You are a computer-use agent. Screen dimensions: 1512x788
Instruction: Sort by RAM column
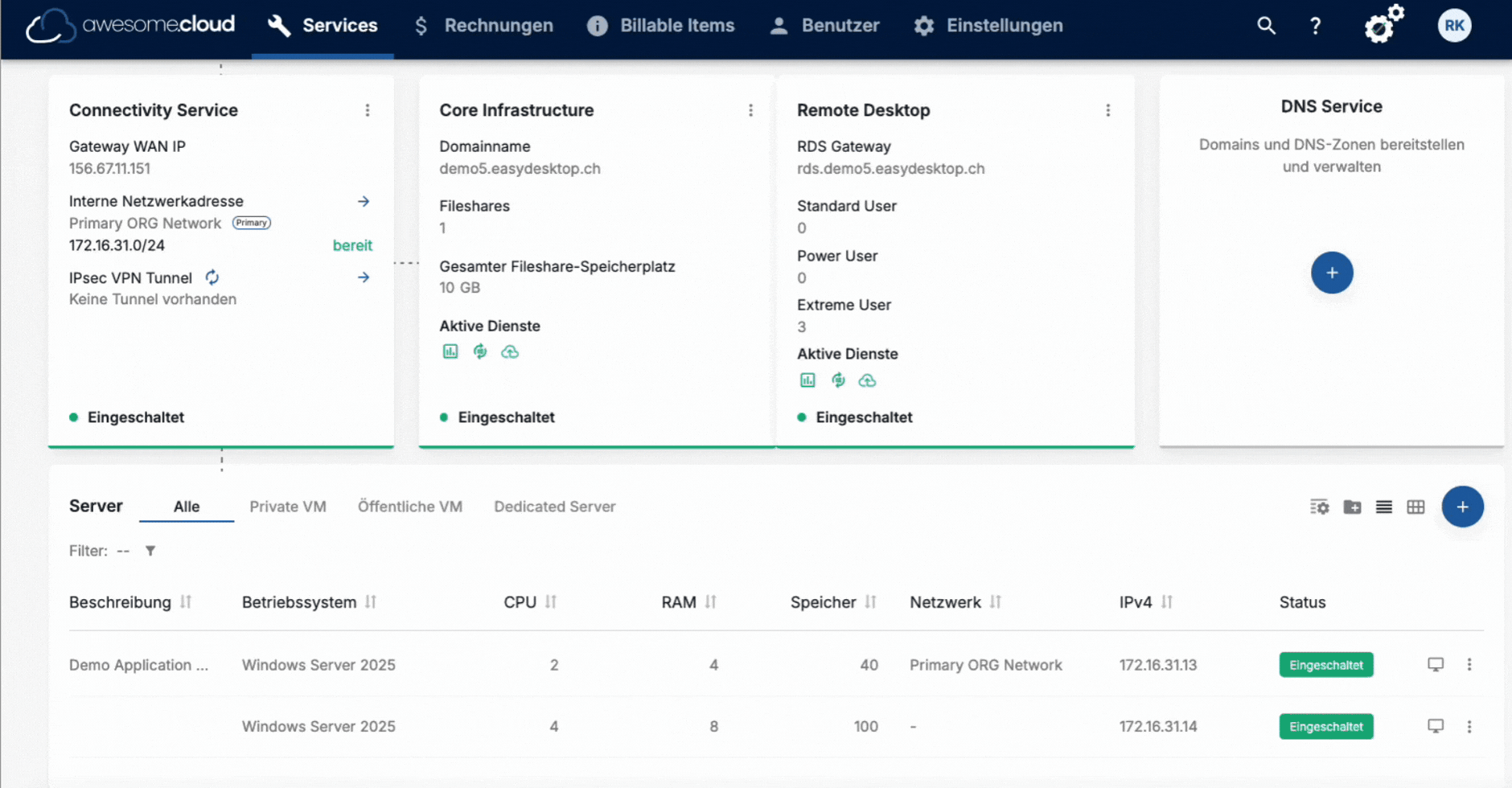711,601
